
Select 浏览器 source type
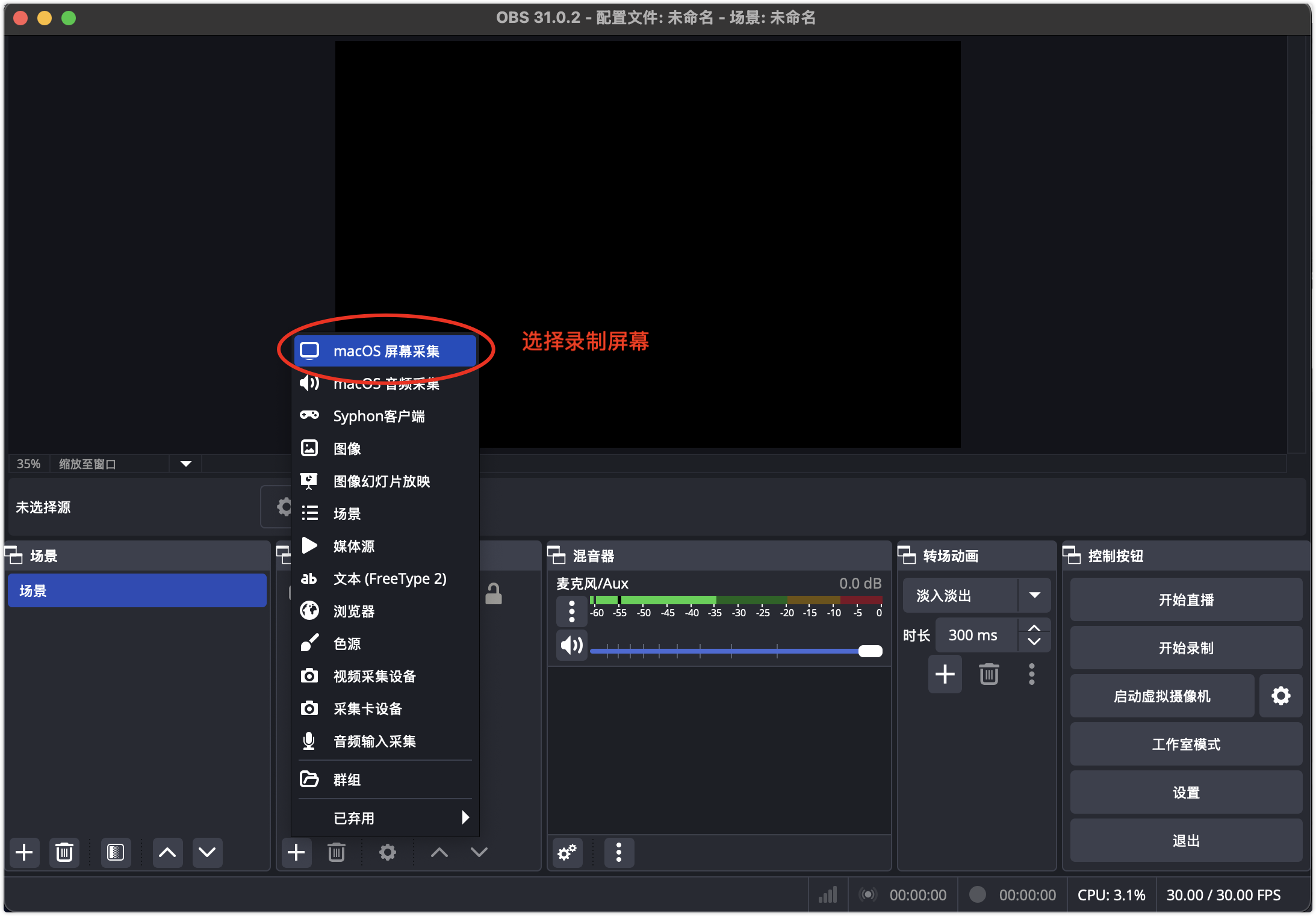pyautogui.click(x=385, y=611)
